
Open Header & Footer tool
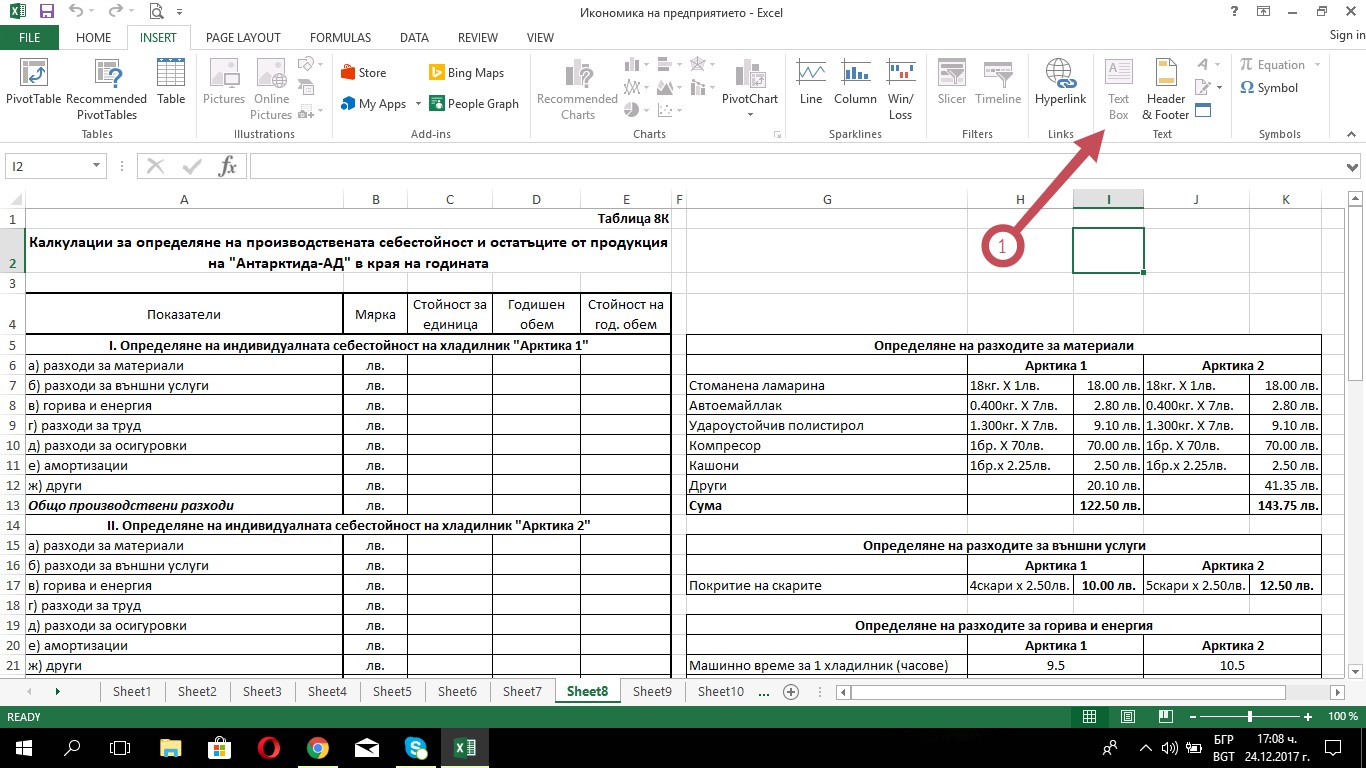click(x=1166, y=88)
